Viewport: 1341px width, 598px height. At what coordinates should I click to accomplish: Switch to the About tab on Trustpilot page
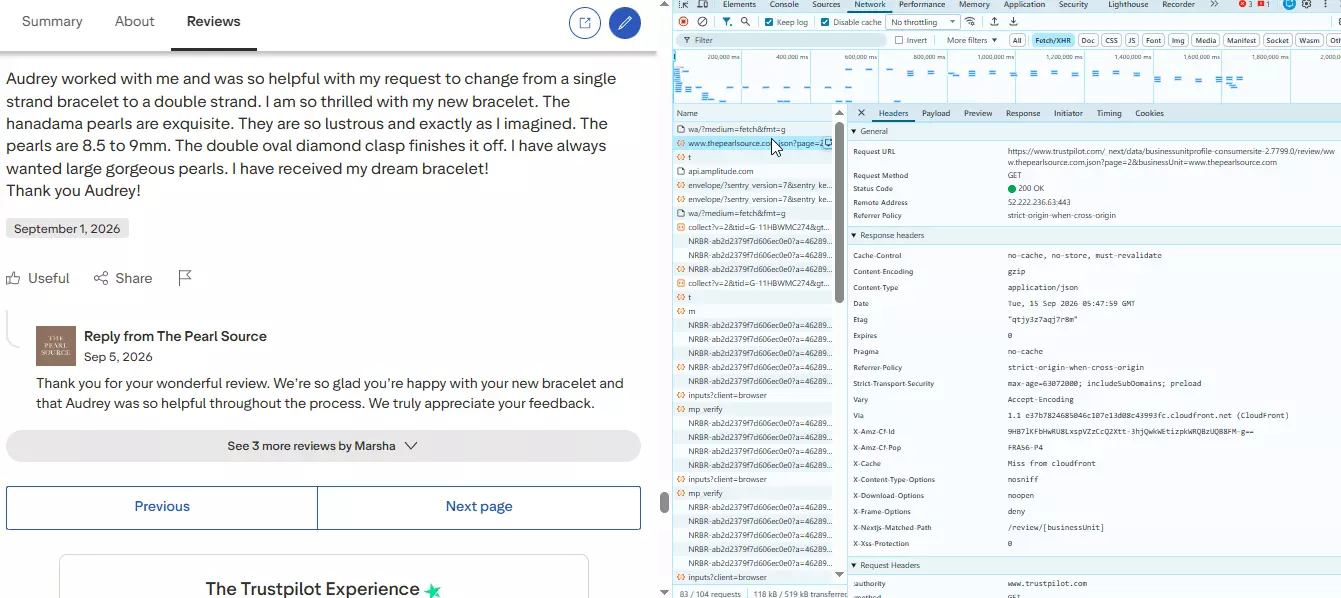[135, 22]
